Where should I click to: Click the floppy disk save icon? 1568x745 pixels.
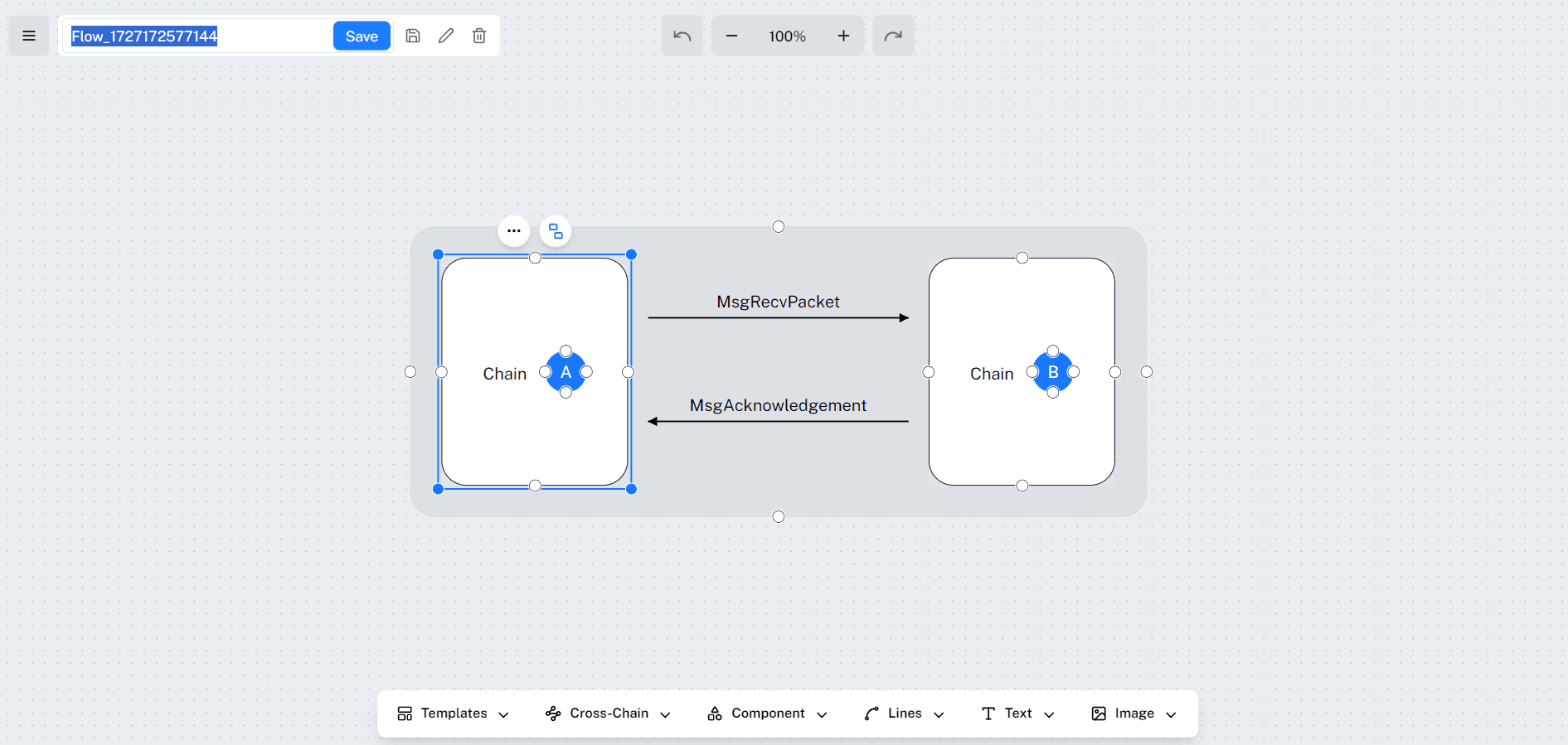[x=413, y=36]
